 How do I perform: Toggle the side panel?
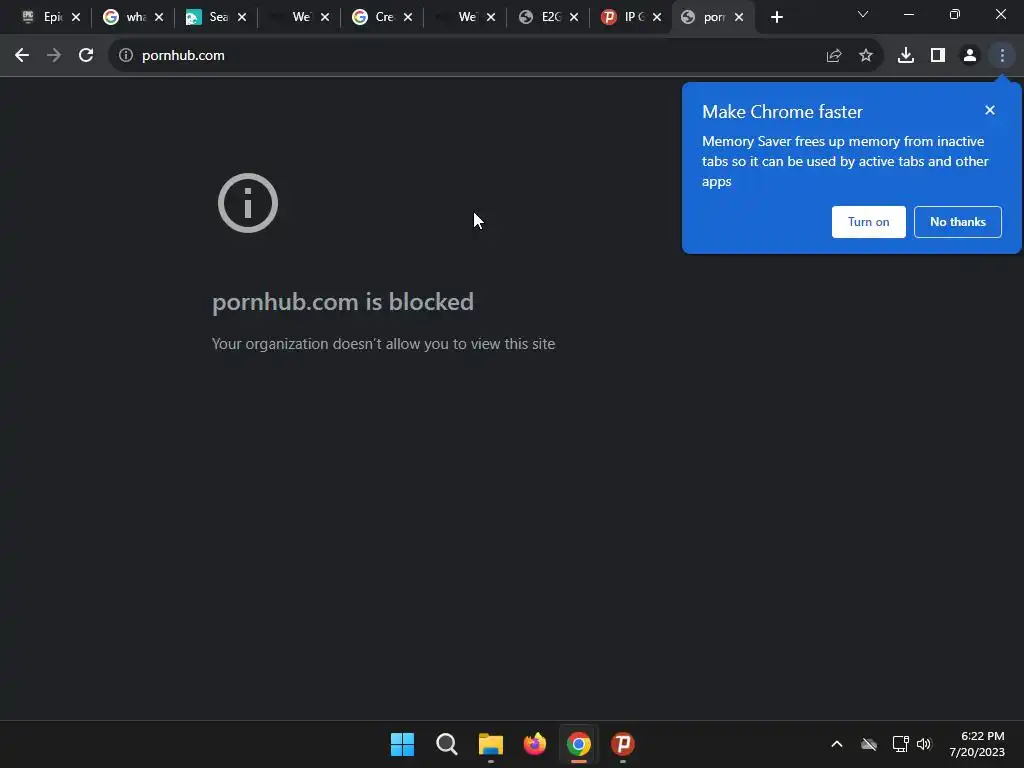938,56
